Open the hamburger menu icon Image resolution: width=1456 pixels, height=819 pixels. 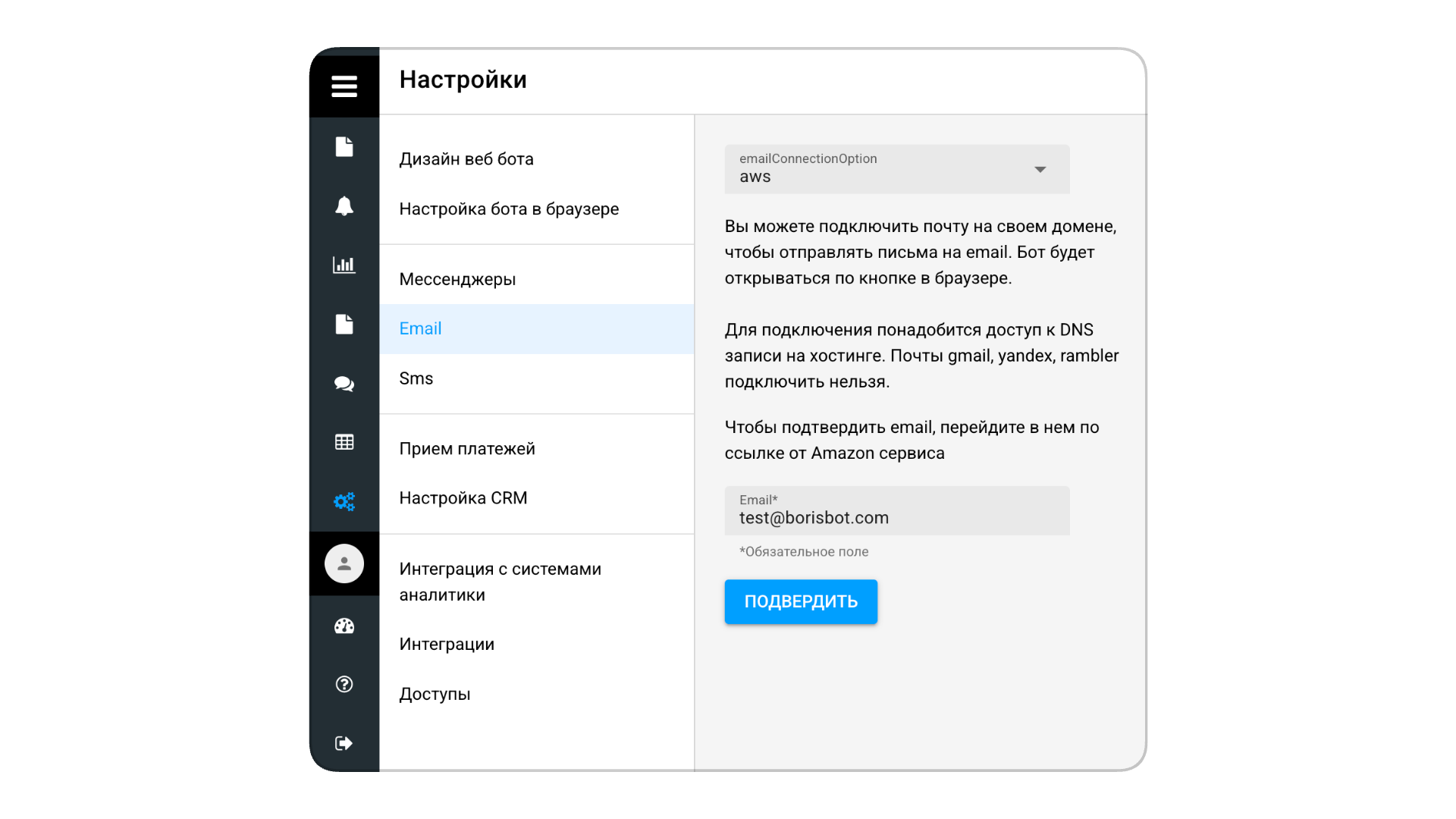pos(344,86)
